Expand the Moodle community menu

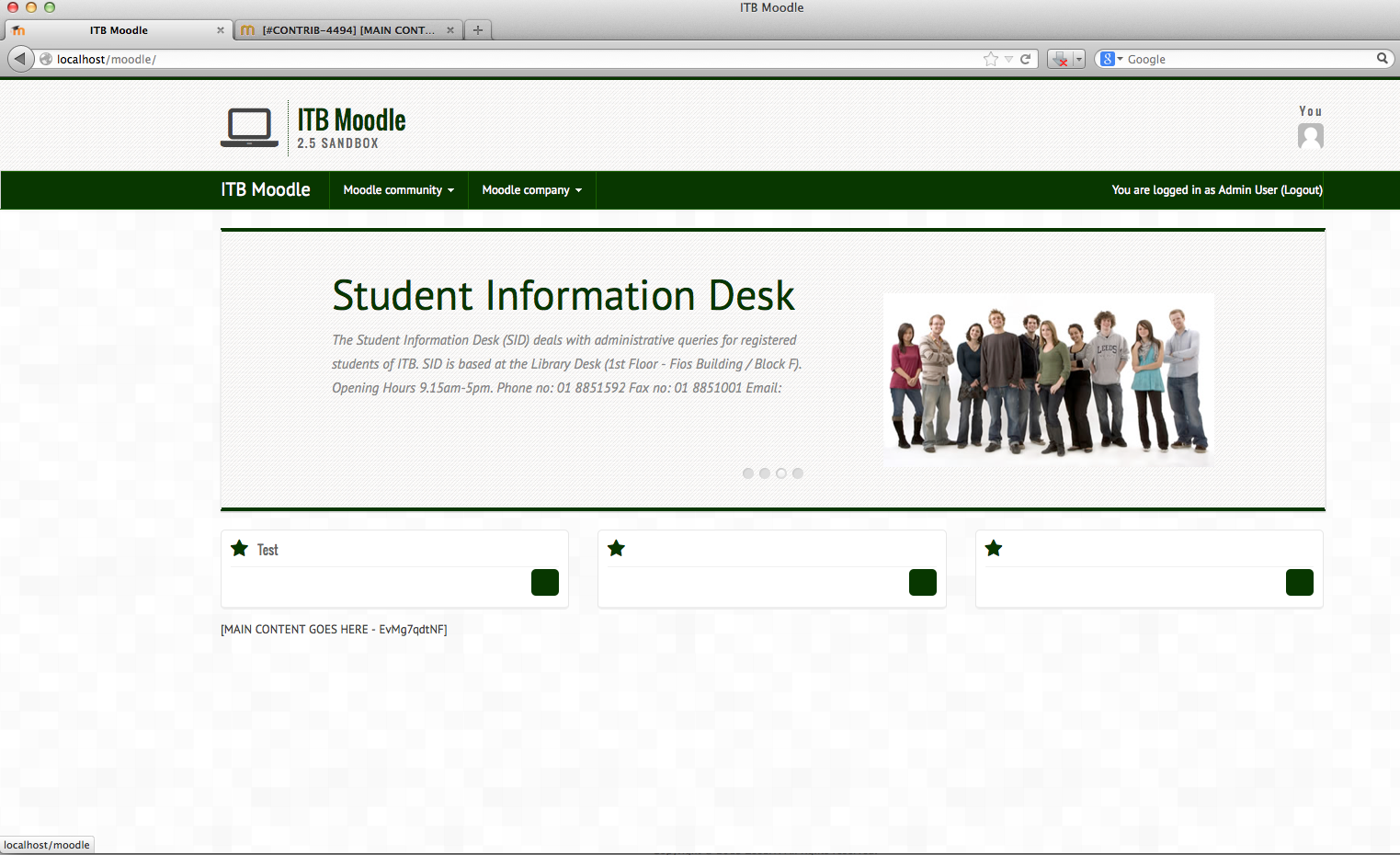(x=399, y=190)
